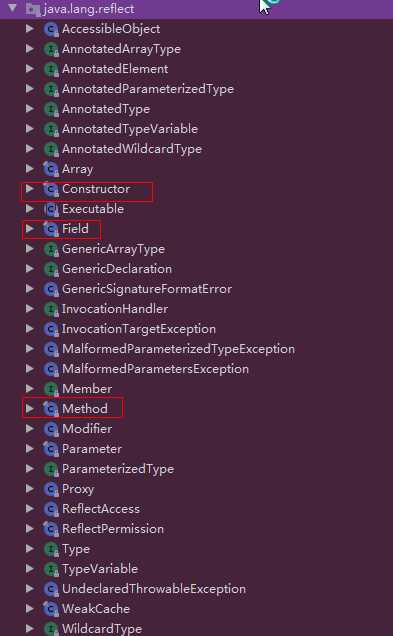
Task: Select the TypeVariable interface entry
Action: tap(100, 569)
